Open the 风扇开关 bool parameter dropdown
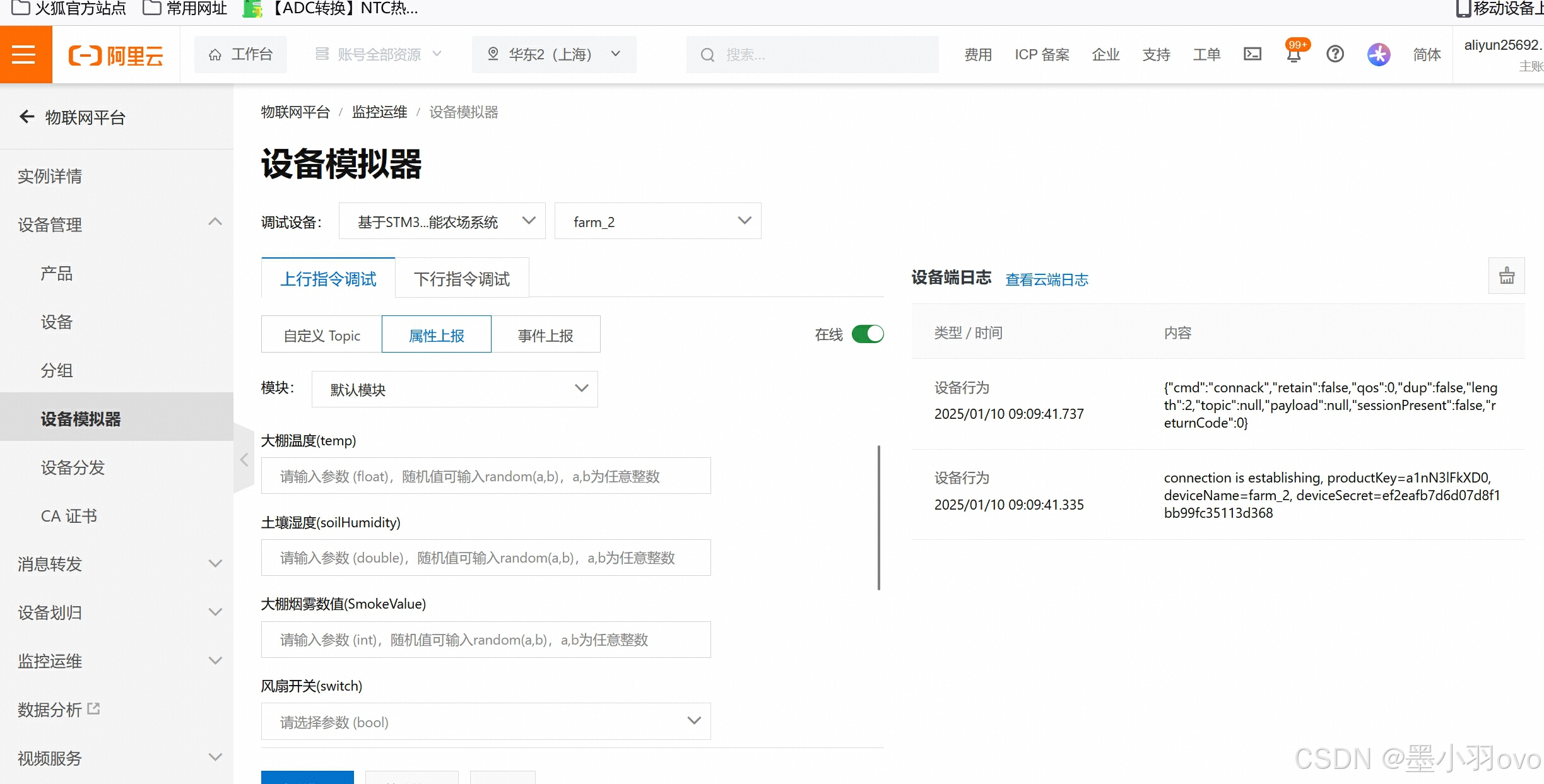 click(486, 722)
